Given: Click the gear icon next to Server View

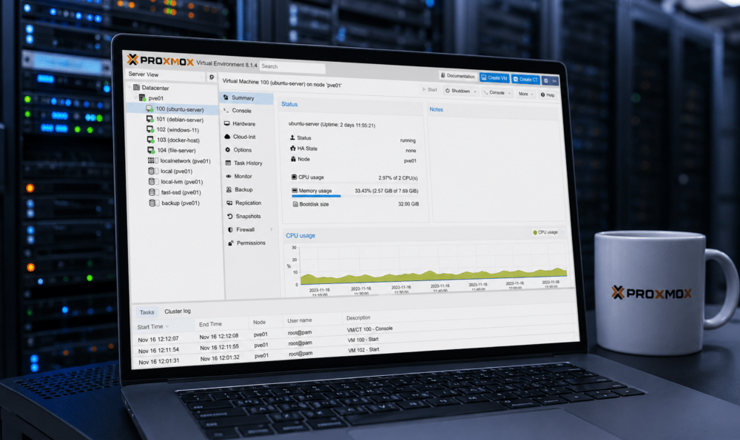Looking at the screenshot, I should (211, 77).
